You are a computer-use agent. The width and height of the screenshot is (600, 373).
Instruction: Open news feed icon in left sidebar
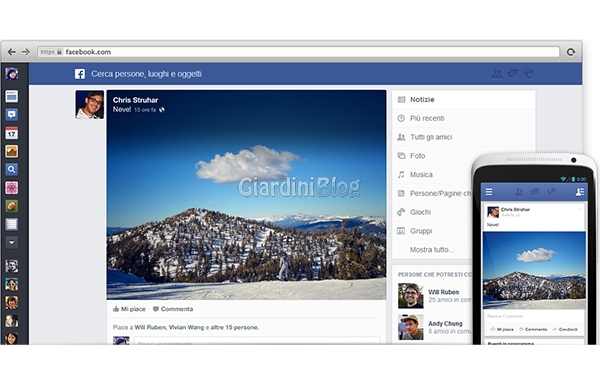11,96
